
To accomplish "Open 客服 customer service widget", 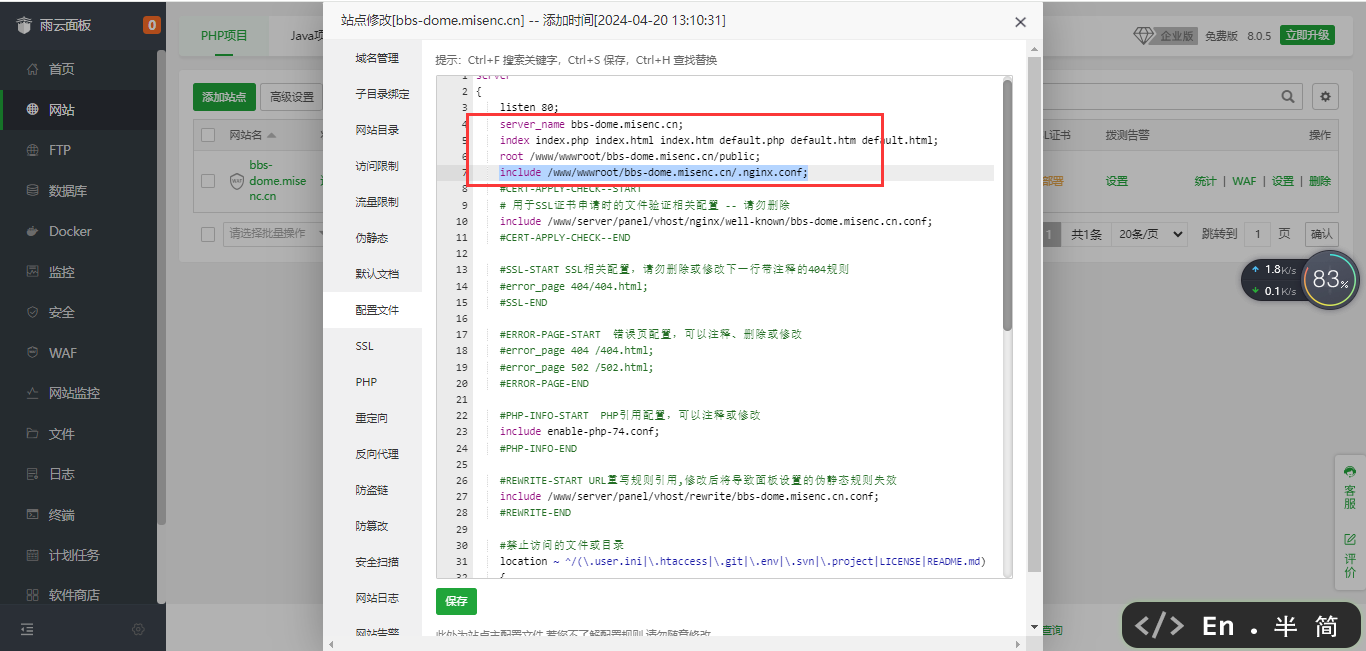I will 1350,488.
